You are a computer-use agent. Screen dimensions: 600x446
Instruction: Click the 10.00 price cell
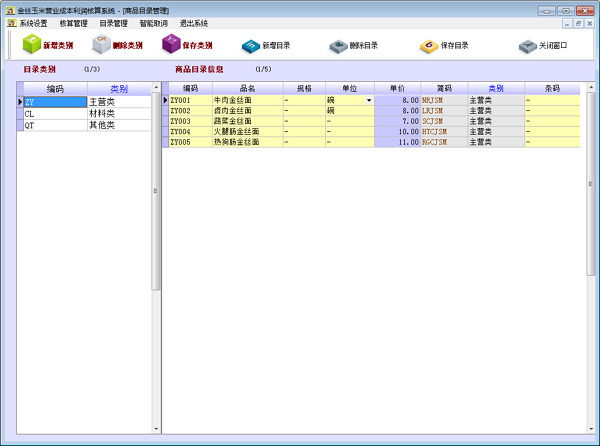click(397, 132)
